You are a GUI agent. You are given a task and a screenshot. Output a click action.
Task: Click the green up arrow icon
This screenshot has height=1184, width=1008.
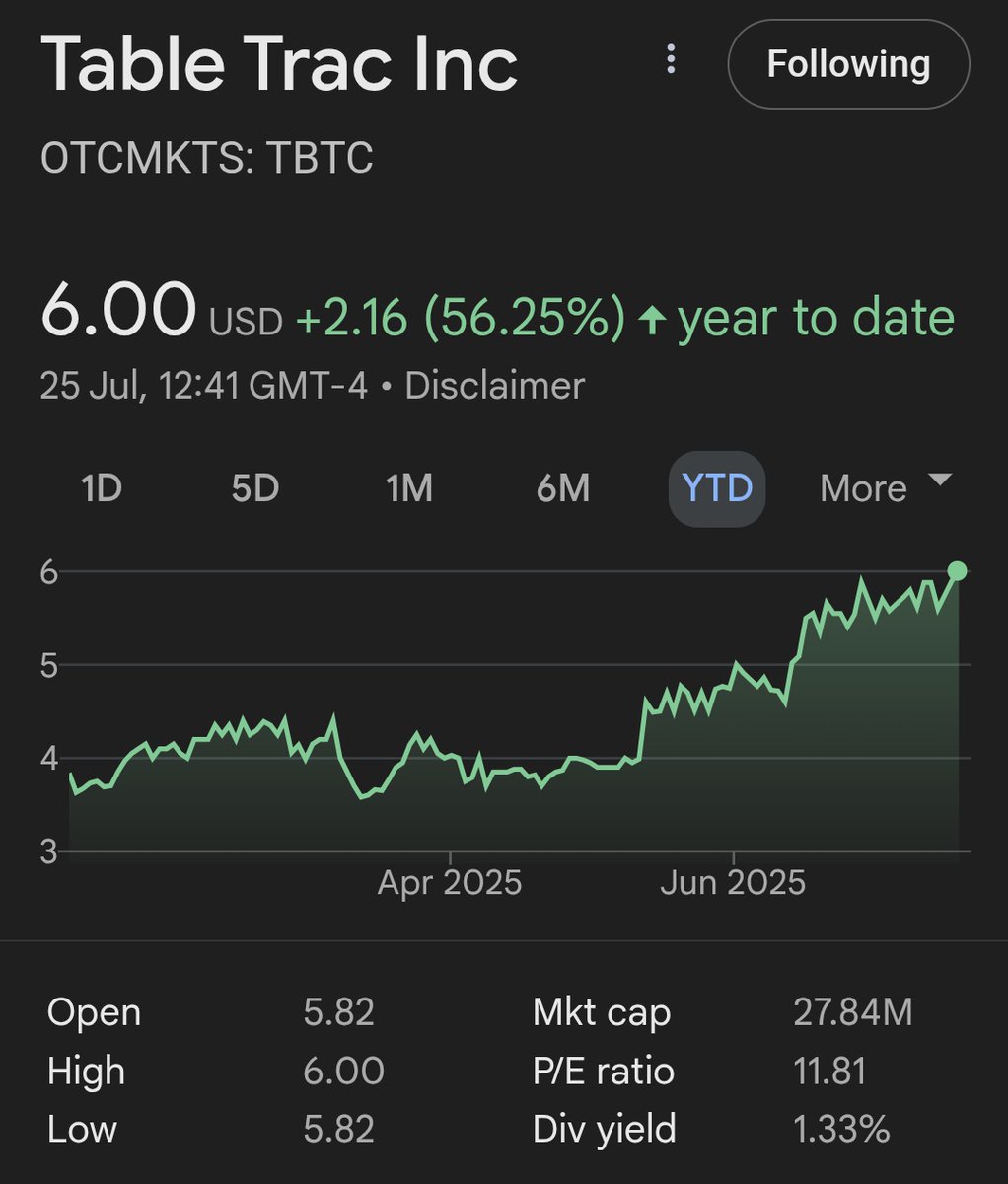(x=651, y=319)
